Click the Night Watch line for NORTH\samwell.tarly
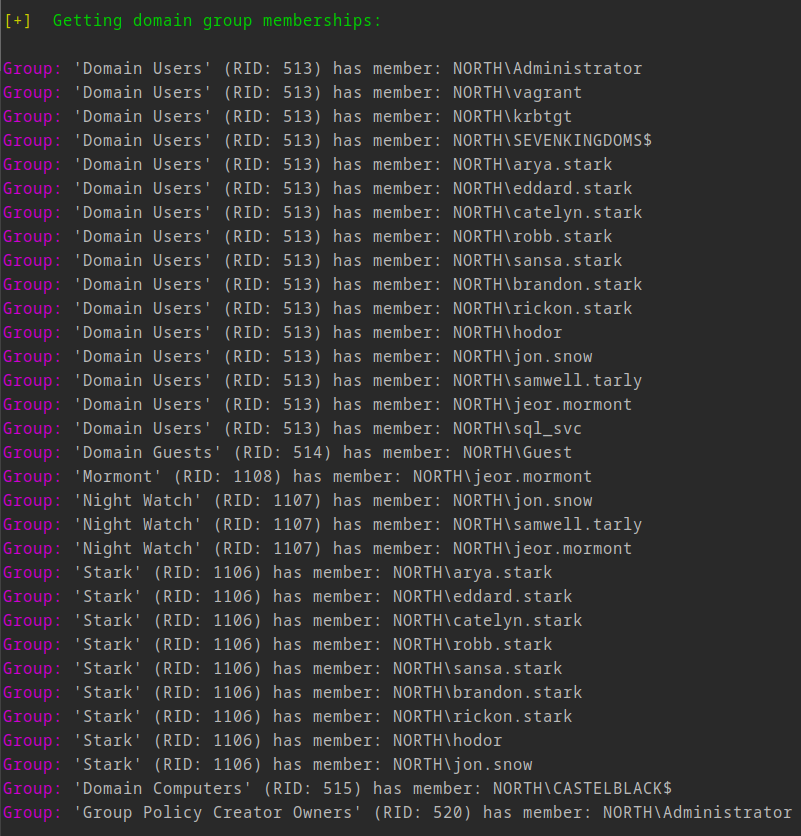This screenshot has height=836, width=801. pos(323,525)
